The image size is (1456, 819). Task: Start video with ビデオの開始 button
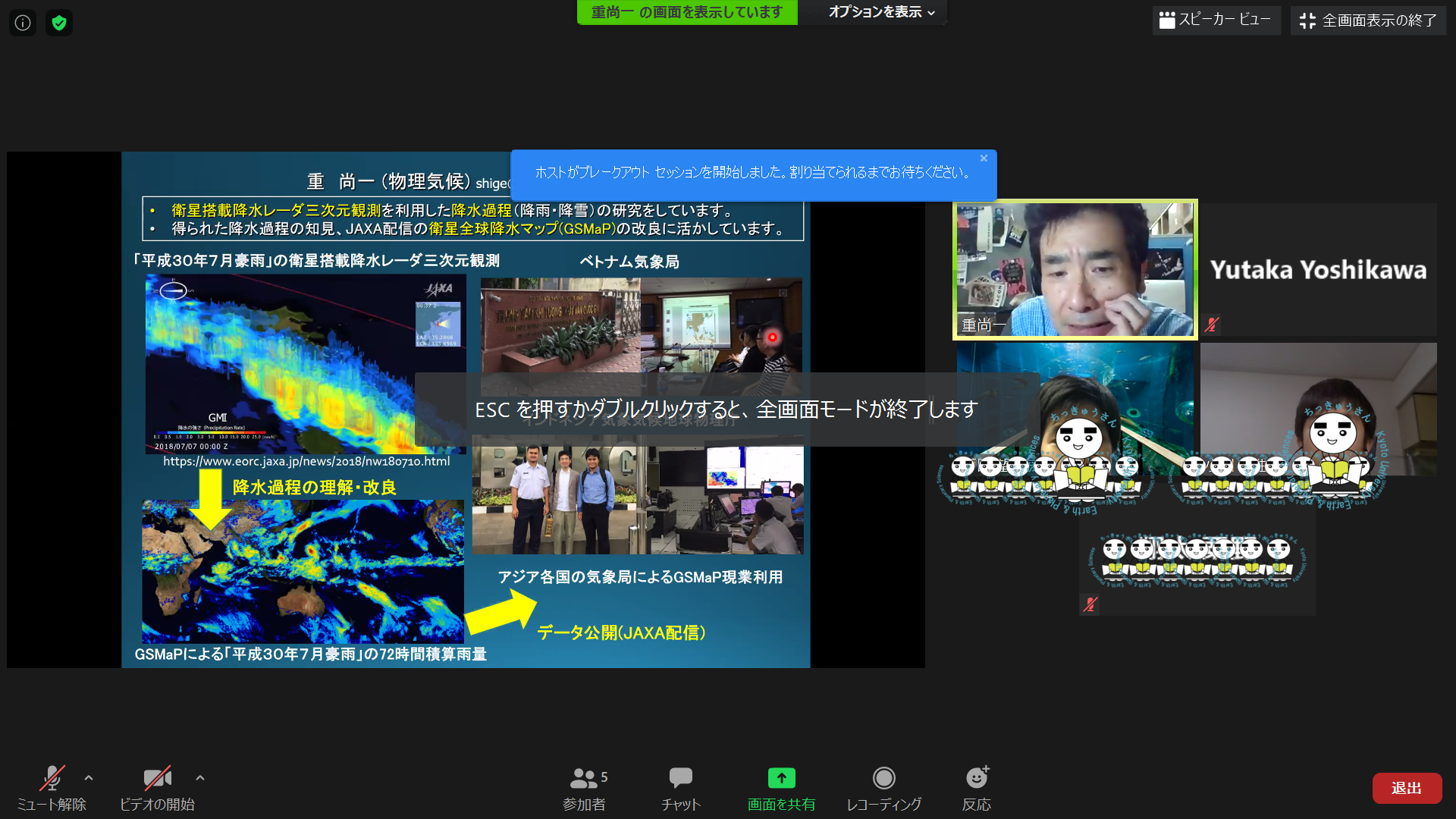coord(157,789)
